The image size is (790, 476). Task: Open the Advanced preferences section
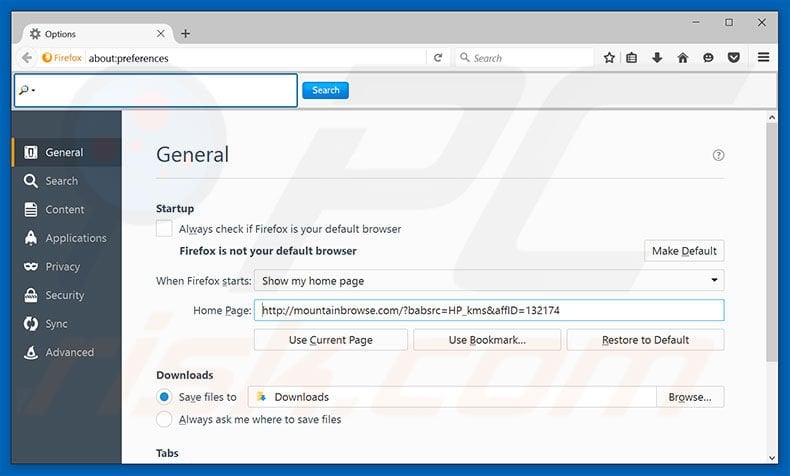coord(67,352)
